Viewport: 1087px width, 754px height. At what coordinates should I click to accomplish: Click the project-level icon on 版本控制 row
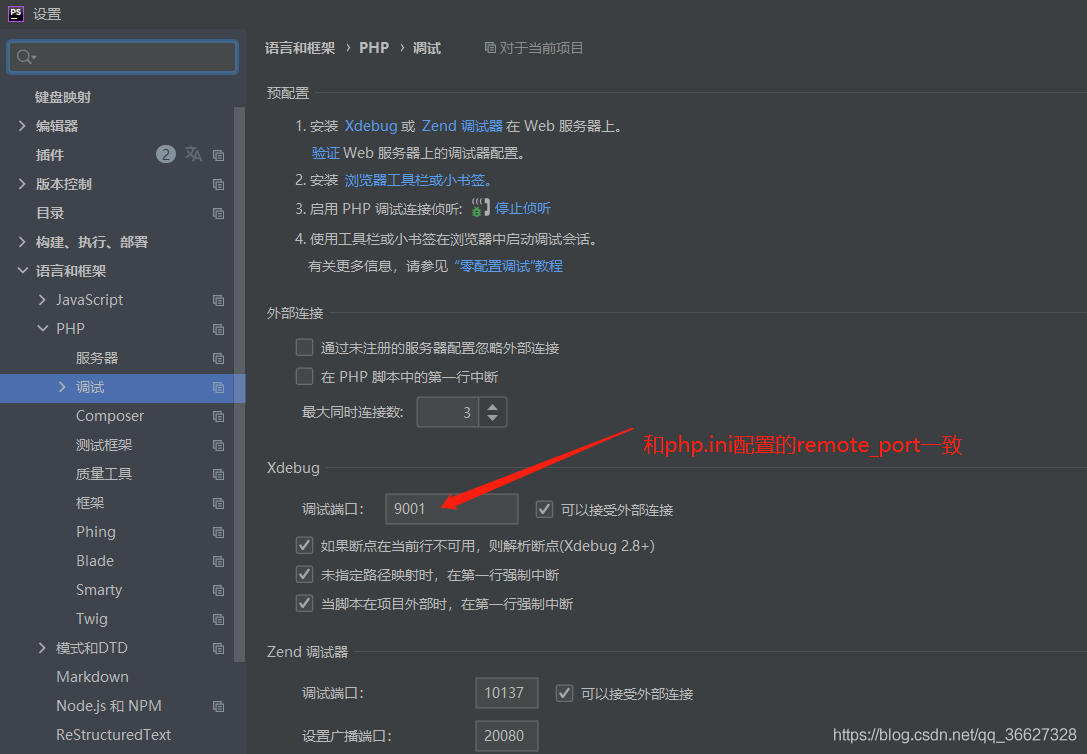tap(218, 184)
